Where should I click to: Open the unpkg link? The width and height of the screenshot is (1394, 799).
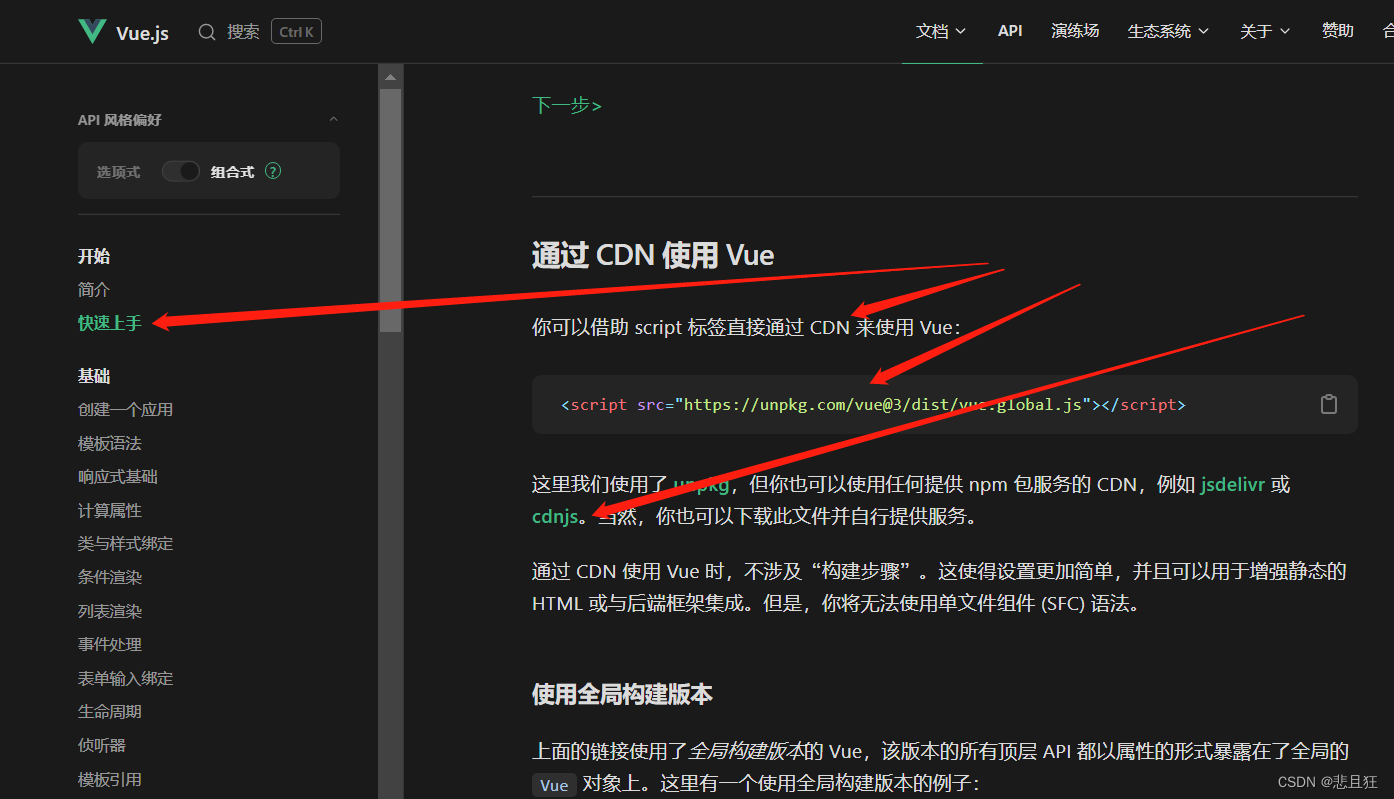point(701,485)
